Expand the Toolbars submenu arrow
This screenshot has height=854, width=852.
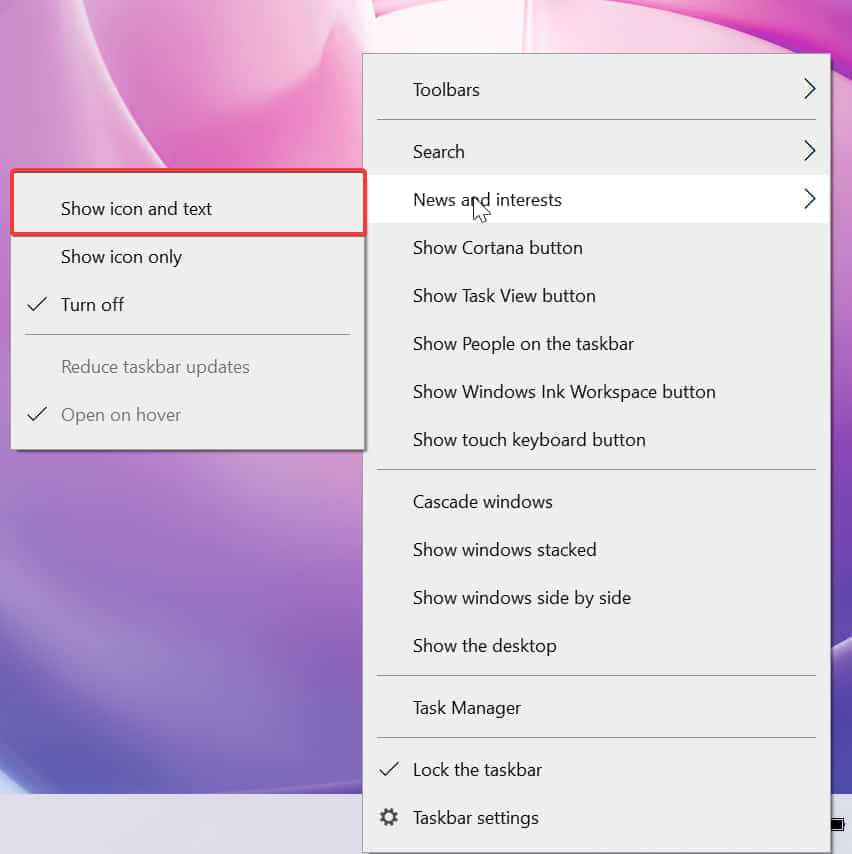tap(810, 89)
